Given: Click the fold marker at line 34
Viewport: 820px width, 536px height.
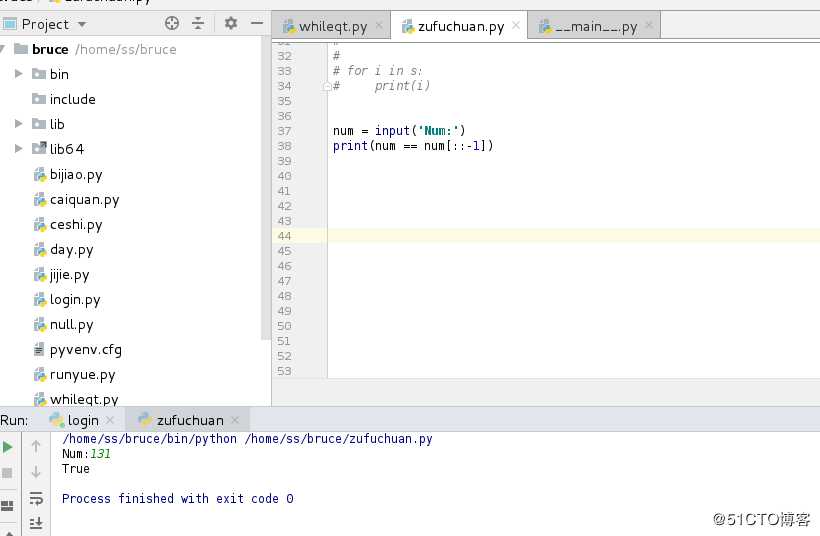Looking at the screenshot, I should click(x=327, y=86).
